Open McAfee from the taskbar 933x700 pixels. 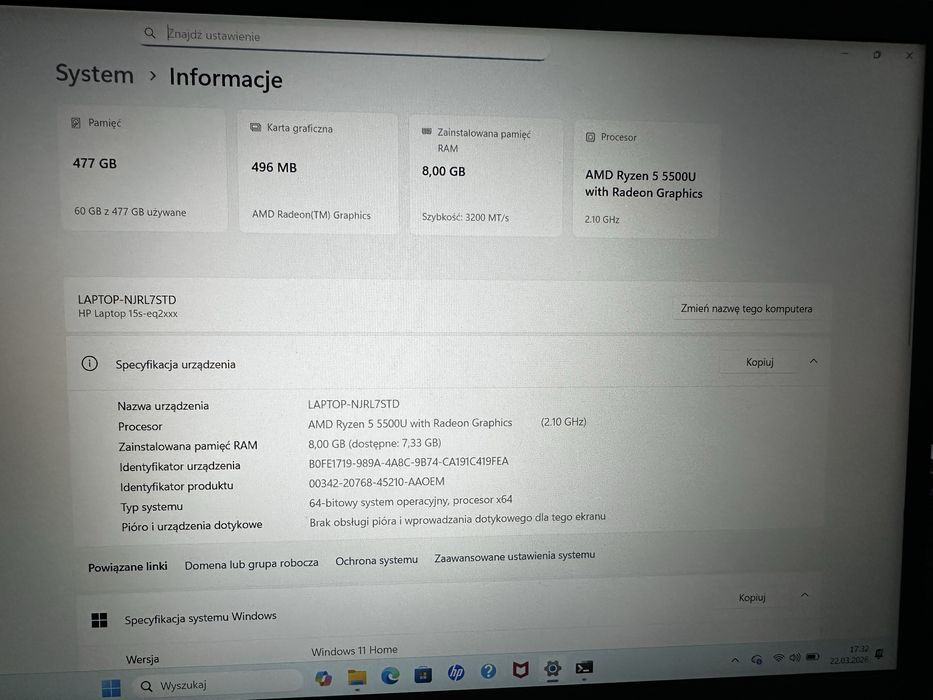coord(521,670)
